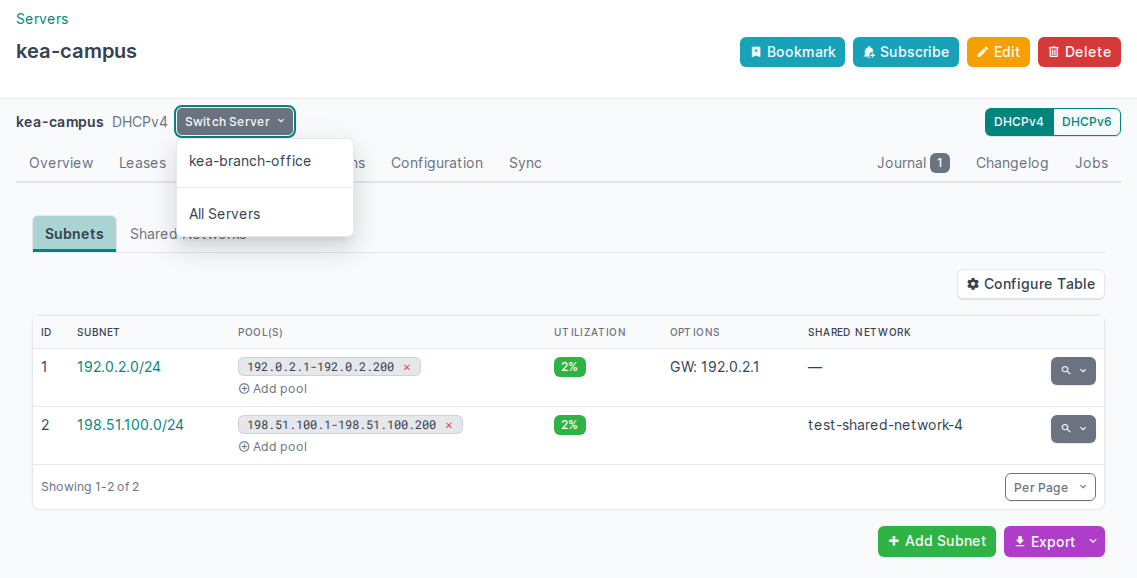Viewport: 1137px width, 578px height.
Task: Add pool to subnet 192.0.2.0/24
Action: (273, 389)
